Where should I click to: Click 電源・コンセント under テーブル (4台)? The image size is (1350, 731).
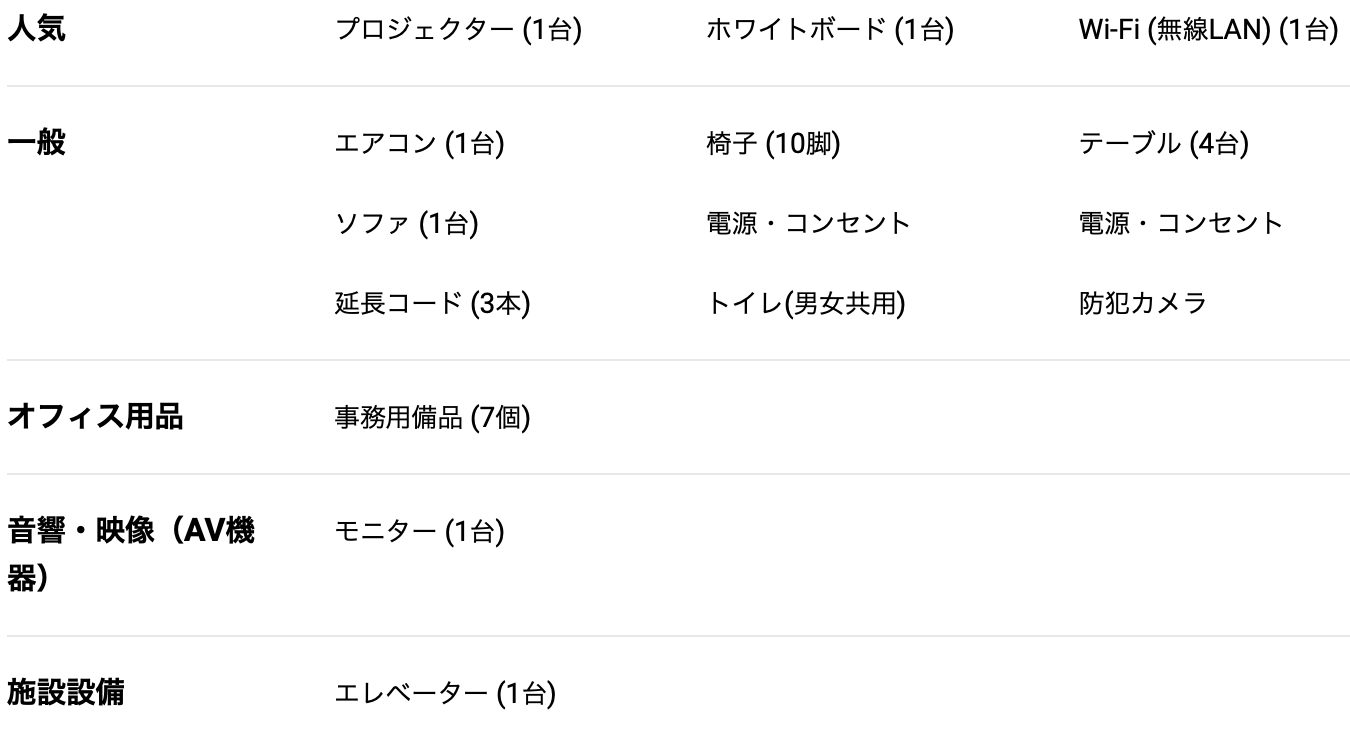click(1180, 223)
